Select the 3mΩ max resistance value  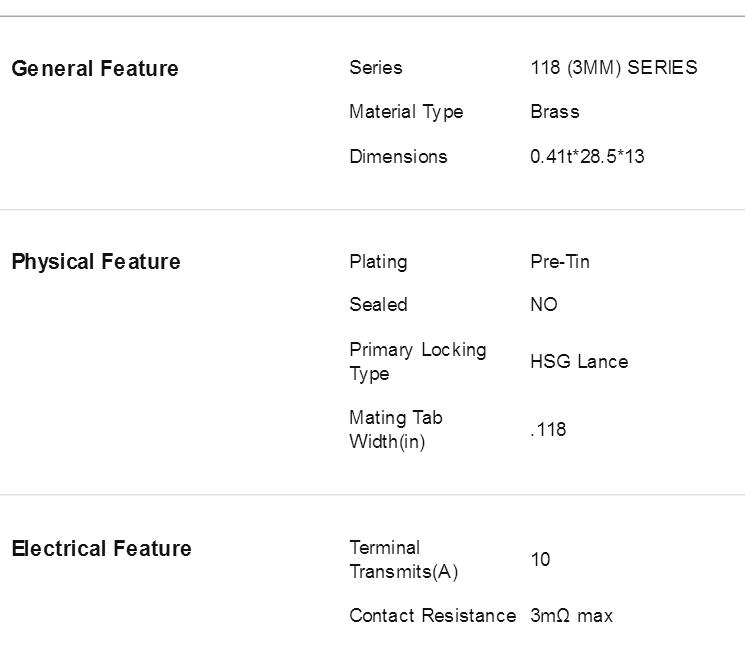pyautogui.click(x=572, y=616)
